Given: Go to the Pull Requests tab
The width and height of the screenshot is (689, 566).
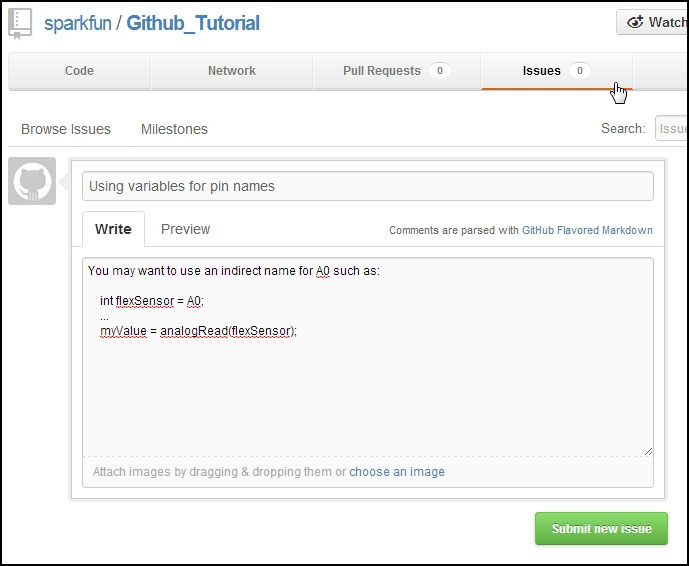Looking at the screenshot, I should [x=381, y=71].
